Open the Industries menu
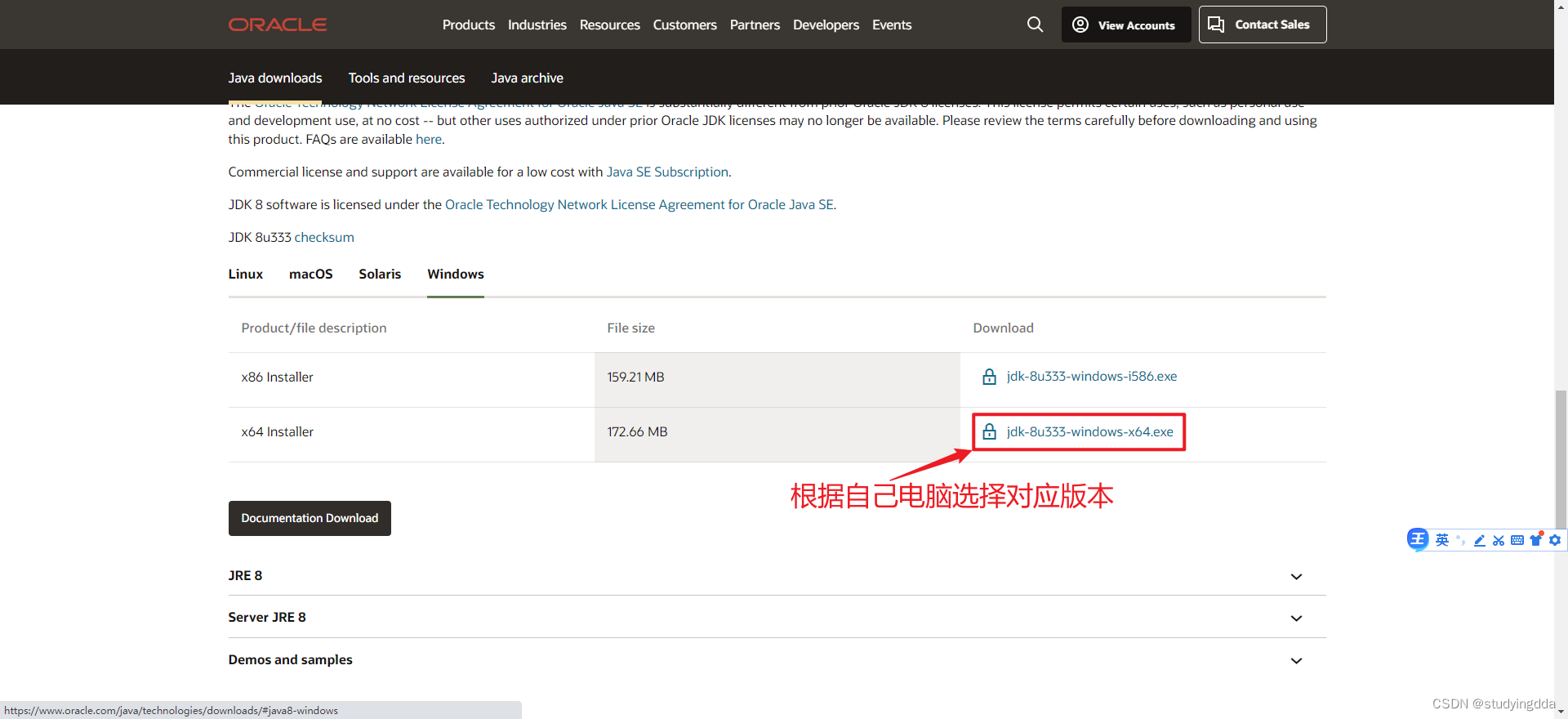Screen dimensions: 1568x719 click(x=537, y=25)
